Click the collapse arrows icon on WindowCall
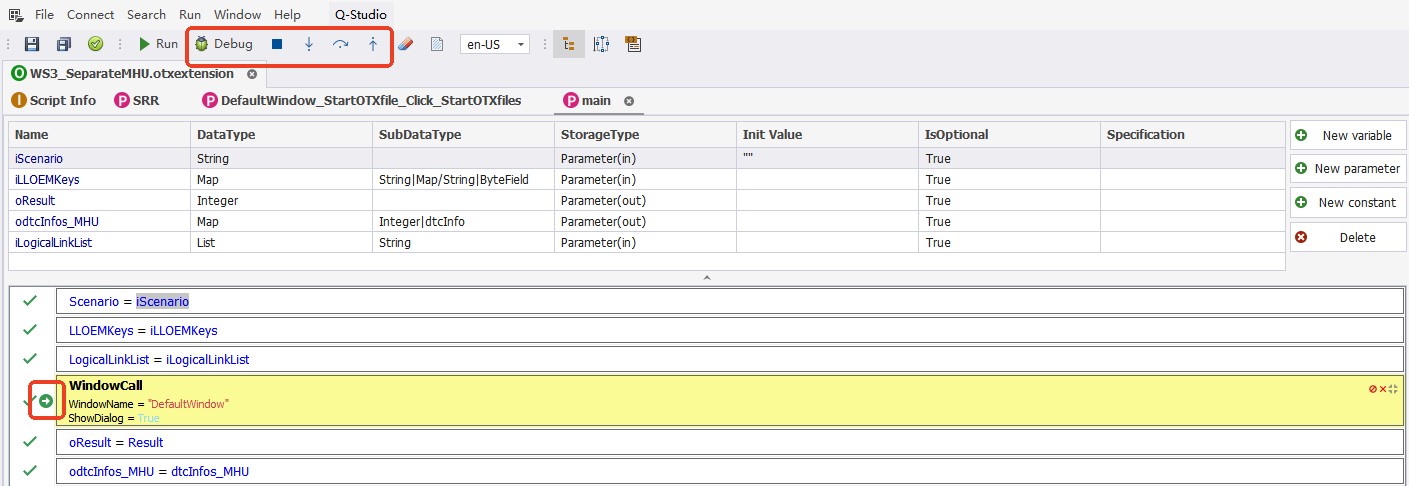The width and height of the screenshot is (1409, 486). [x=1393, y=388]
